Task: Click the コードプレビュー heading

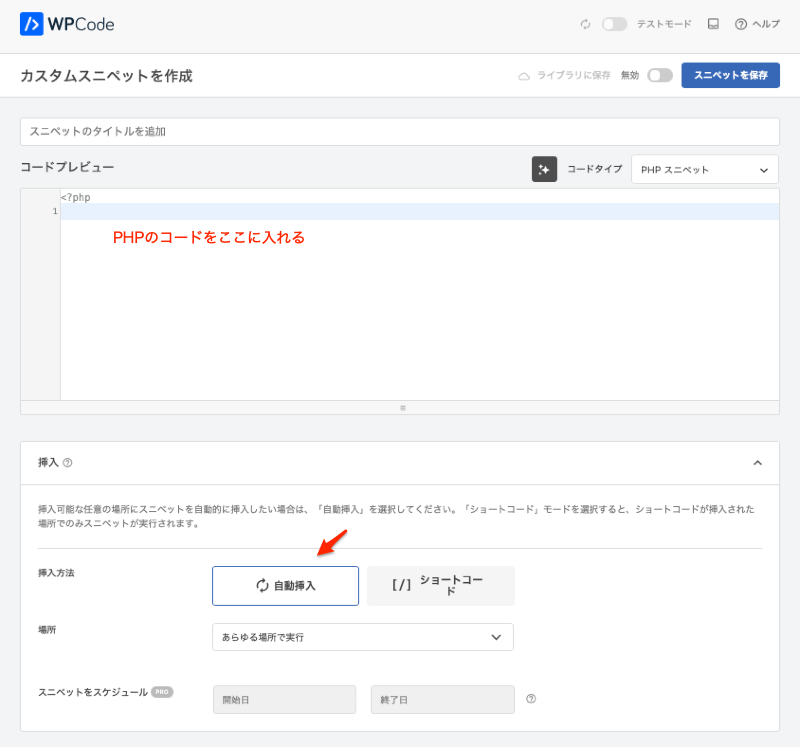Action: pyautogui.click(x=67, y=167)
